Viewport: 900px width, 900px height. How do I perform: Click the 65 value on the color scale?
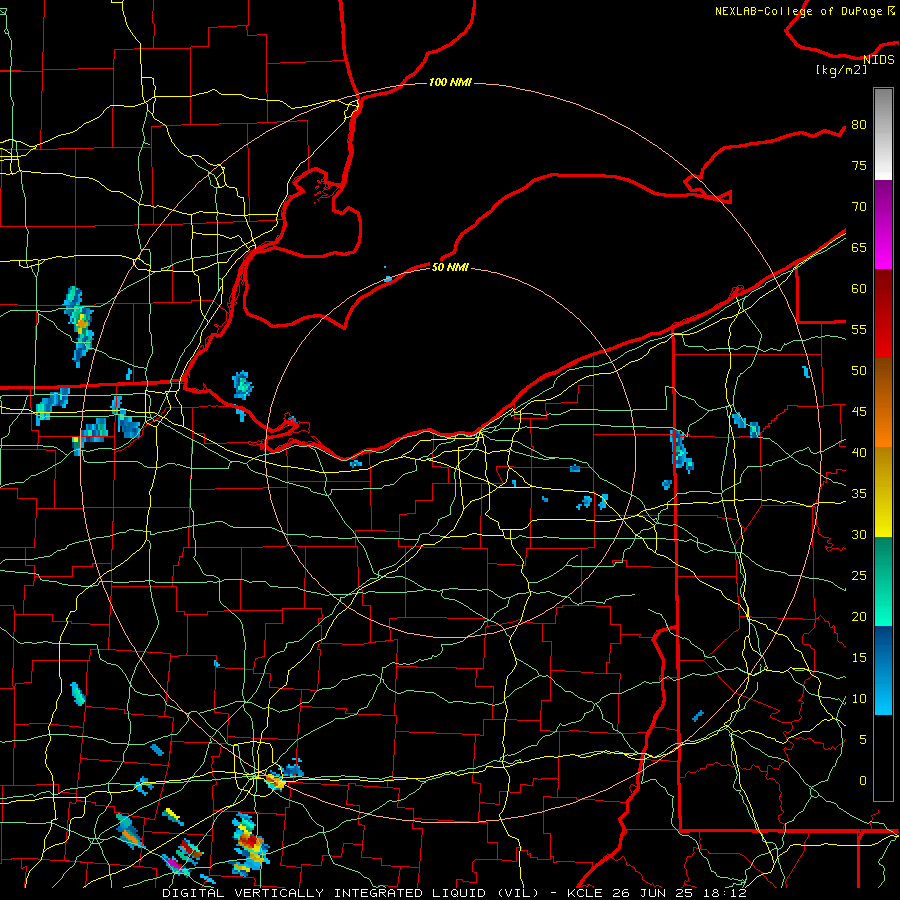click(x=859, y=248)
